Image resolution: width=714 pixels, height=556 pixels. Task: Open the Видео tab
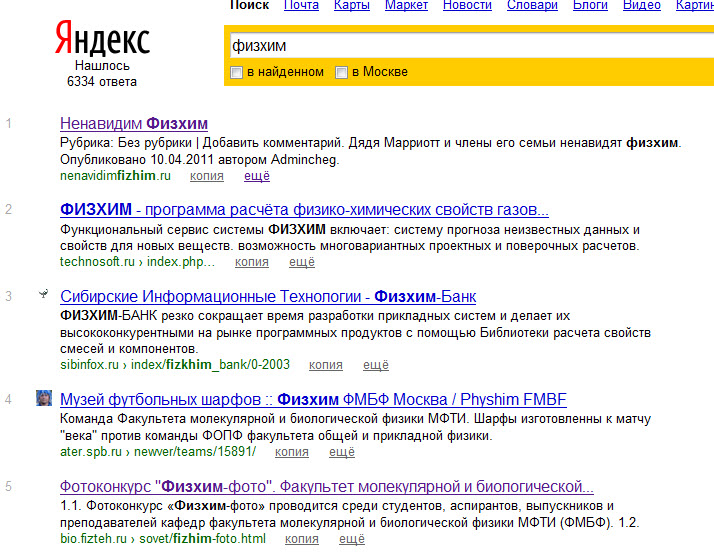pos(642,5)
